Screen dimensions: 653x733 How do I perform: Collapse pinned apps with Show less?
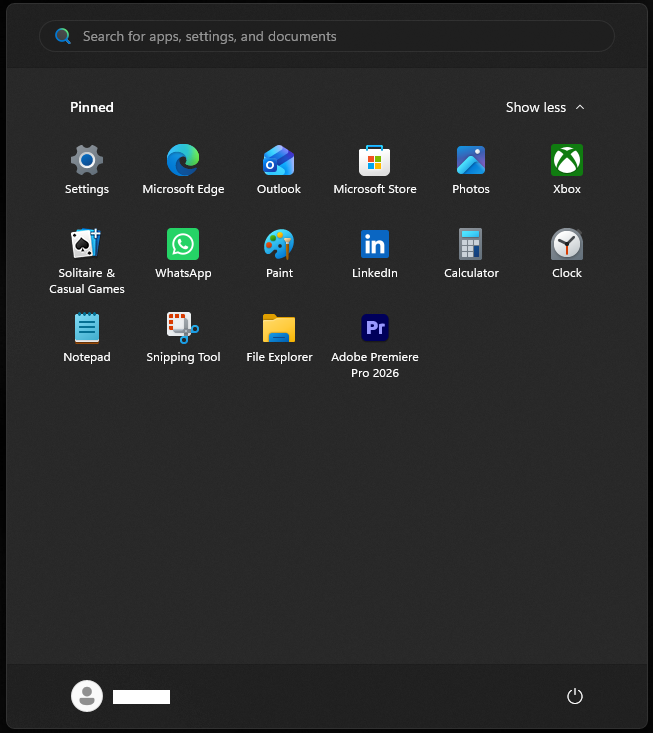[x=545, y=108]
